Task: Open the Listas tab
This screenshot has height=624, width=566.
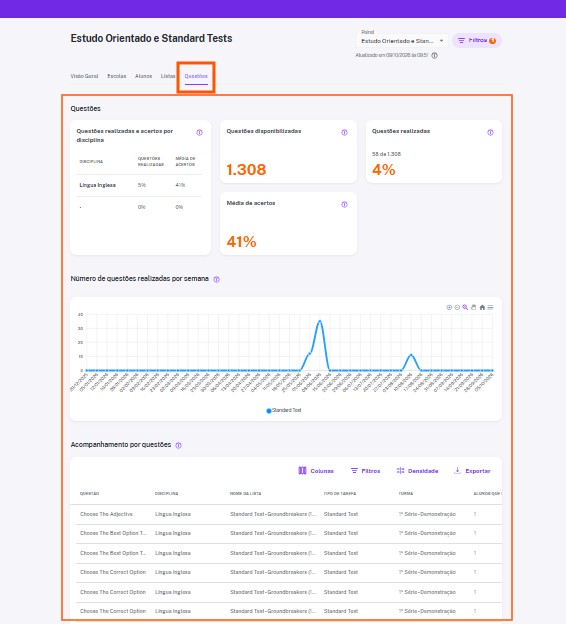Action: [168, 76]
